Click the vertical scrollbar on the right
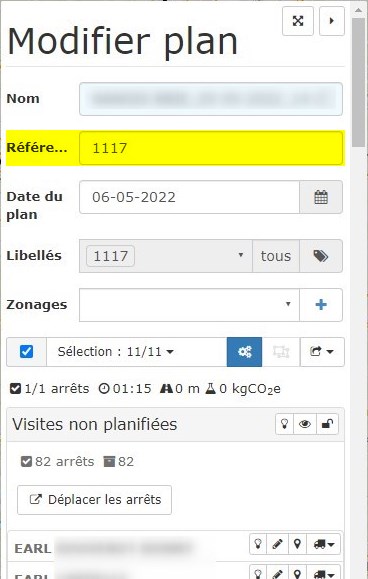This screenshot has width=368, height=579. pos(358,81)
